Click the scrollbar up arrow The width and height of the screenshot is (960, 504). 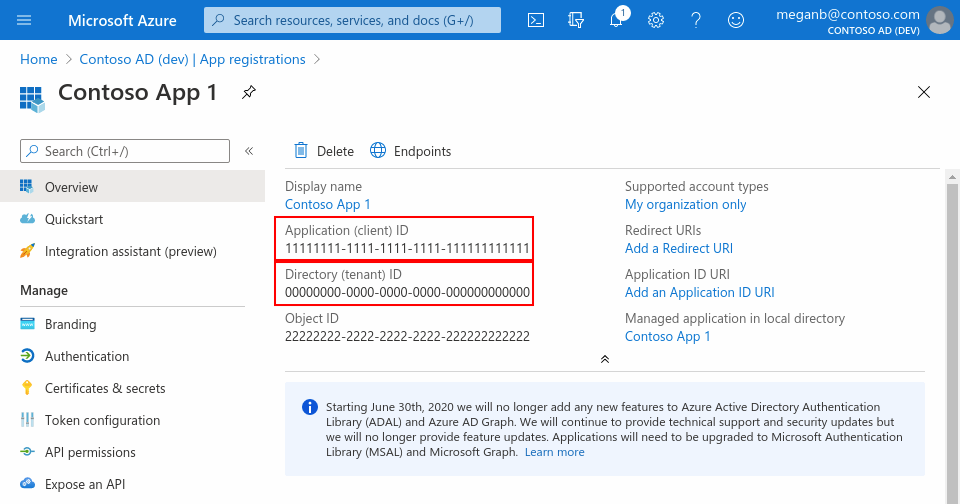pyautogui.click(x=952, y=177)
